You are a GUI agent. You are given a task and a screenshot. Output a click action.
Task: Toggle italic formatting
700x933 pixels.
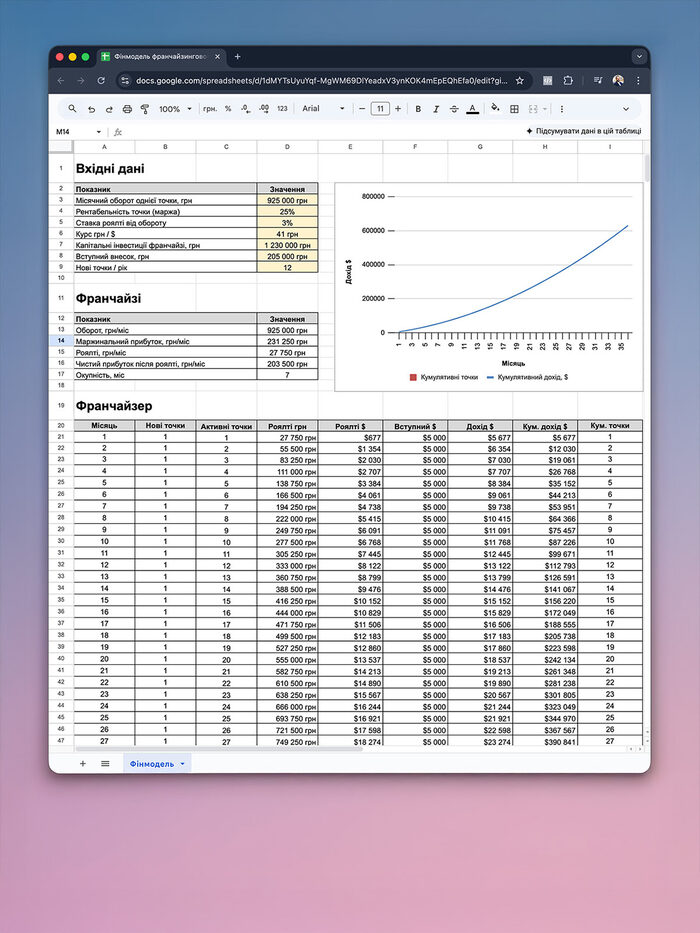pos(436,109)
